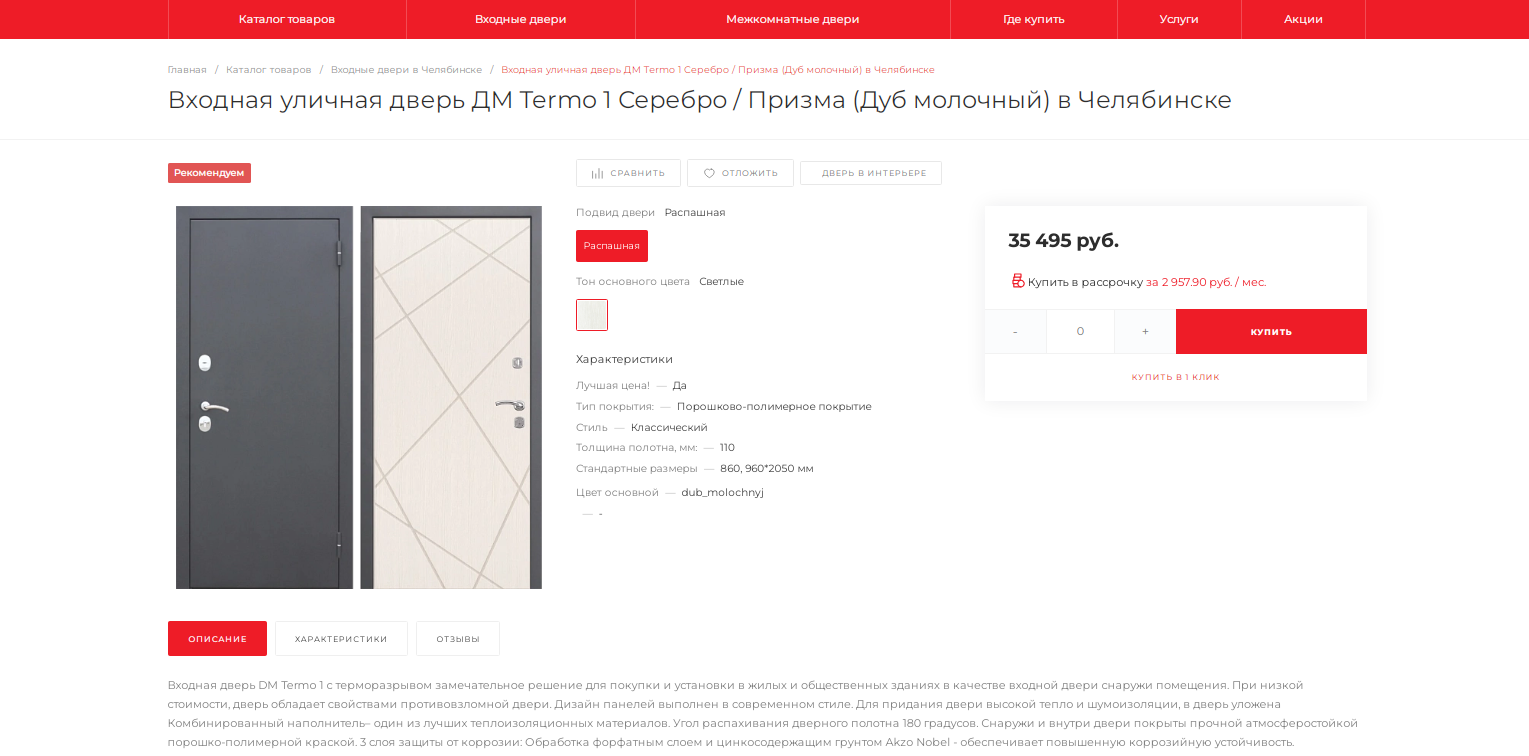
Task: Switch to the Отзывы tab
Action: tap(458, 638)
